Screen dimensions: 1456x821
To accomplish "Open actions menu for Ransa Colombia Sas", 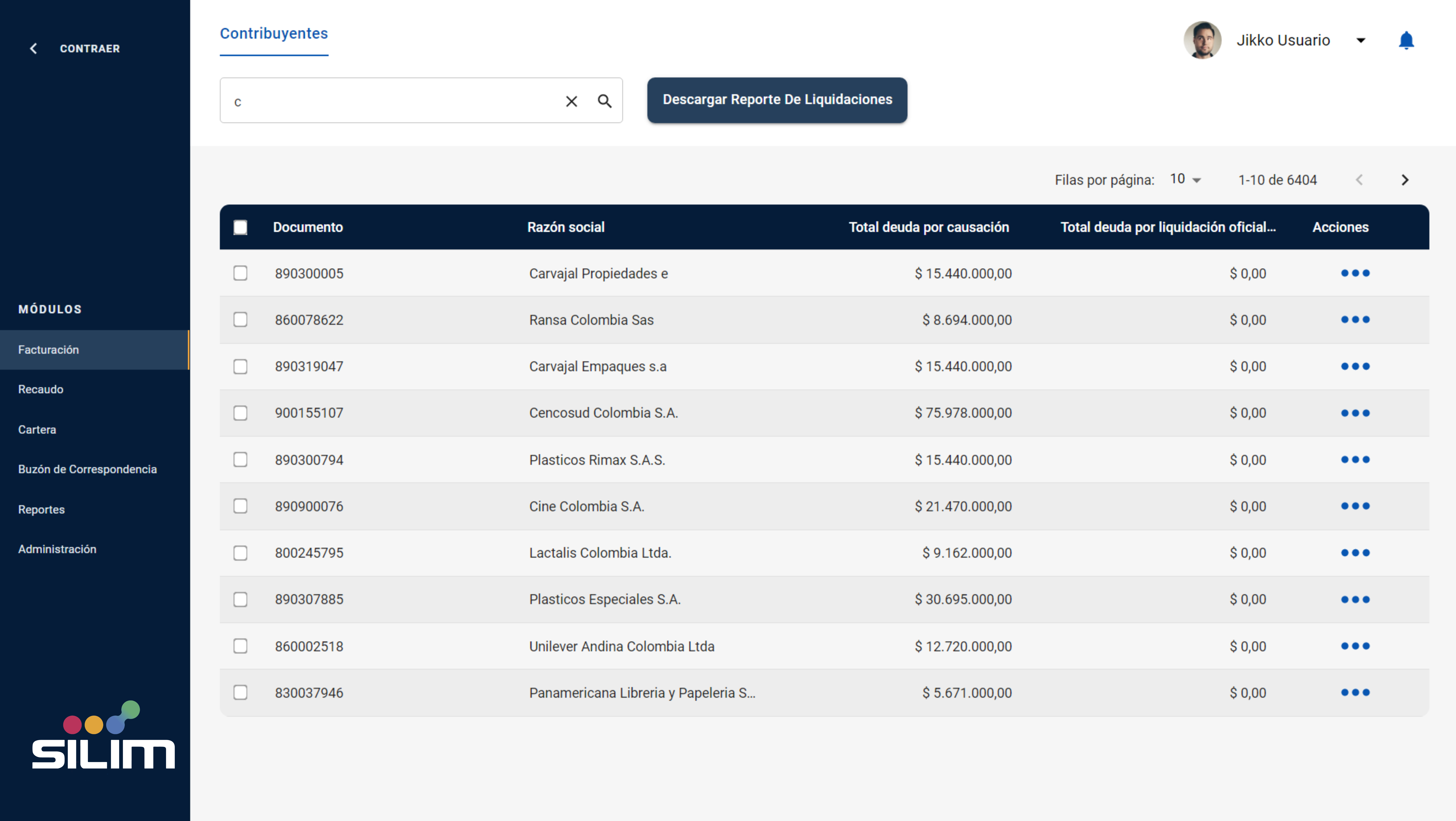I will click(x=1355, y=319).
